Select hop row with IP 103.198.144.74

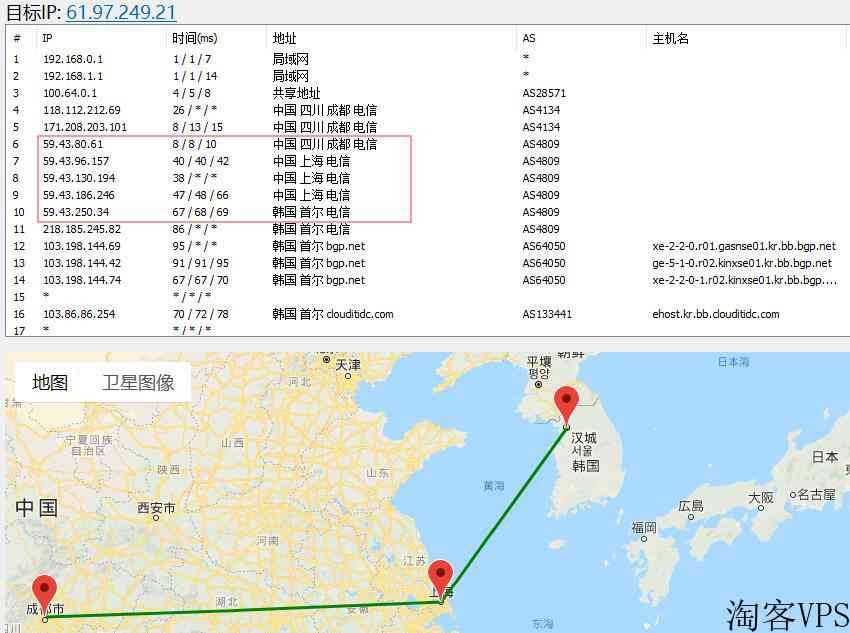[x=426, y=280]
